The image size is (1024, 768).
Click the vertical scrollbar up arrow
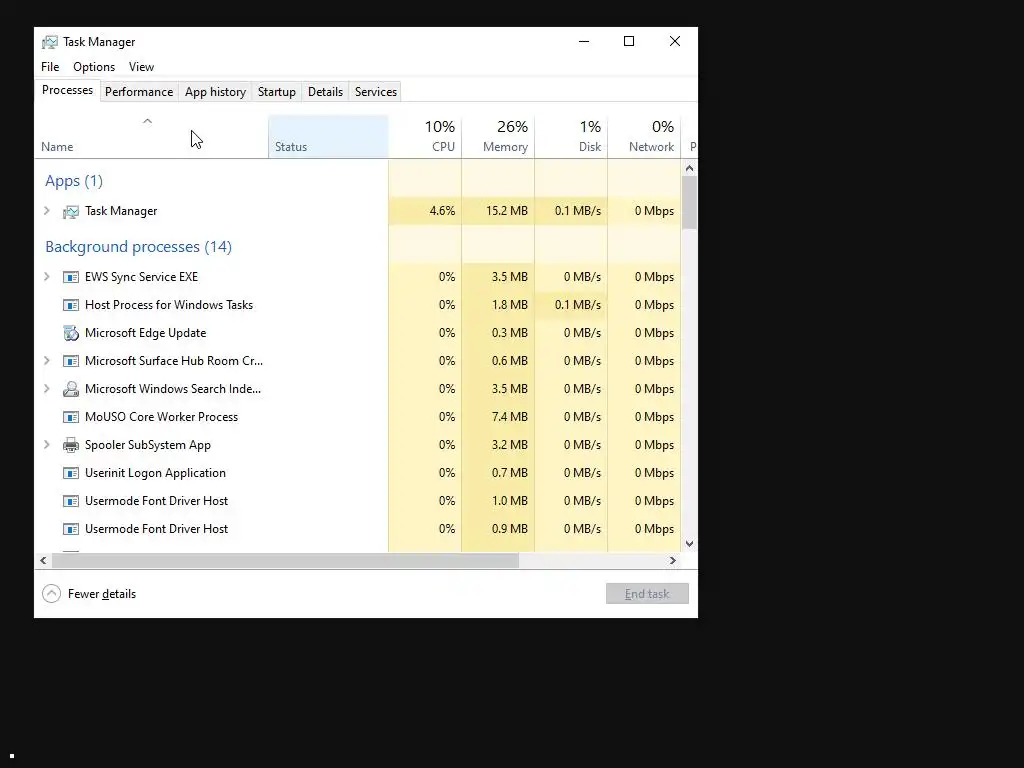[690, 168]
